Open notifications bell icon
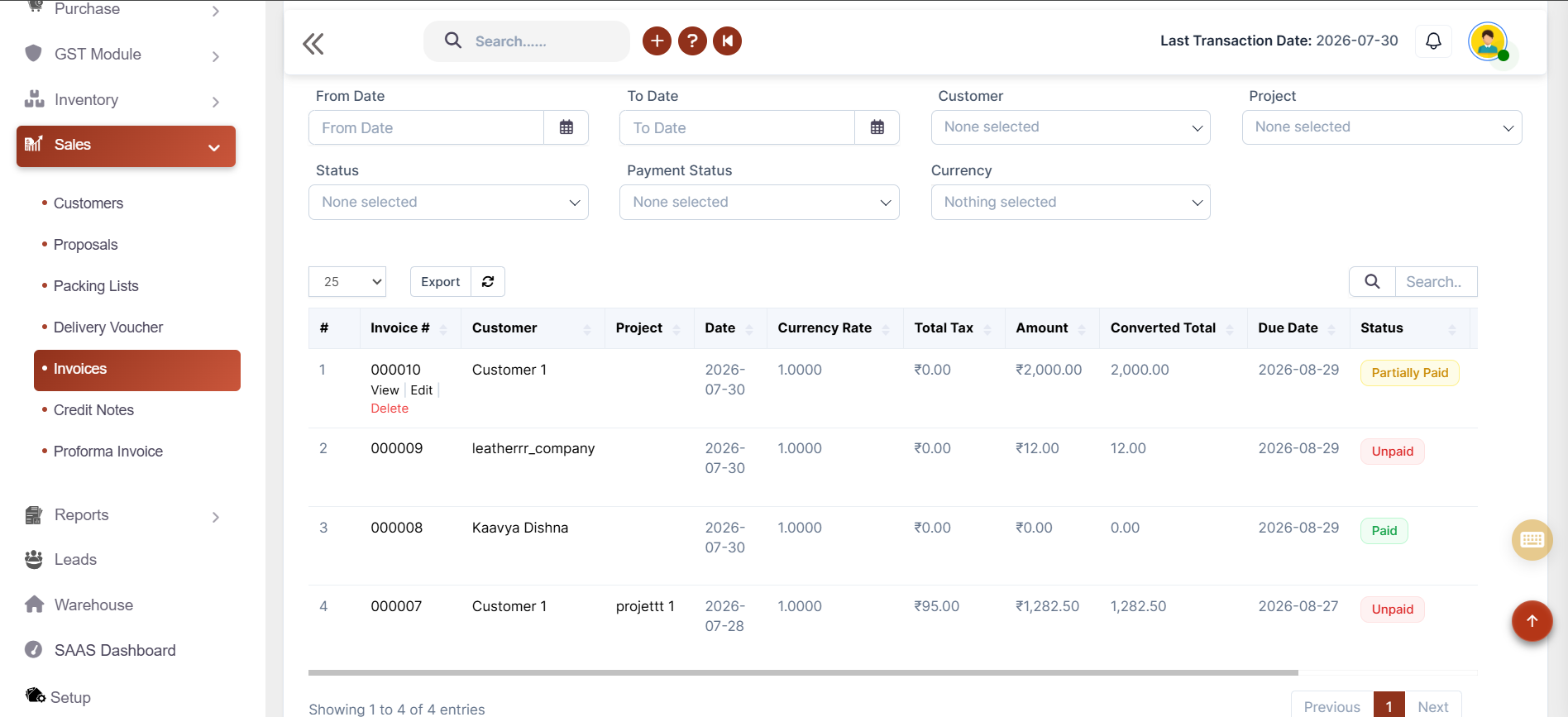Screen dimensions: 1568x717 (1433, 41)
